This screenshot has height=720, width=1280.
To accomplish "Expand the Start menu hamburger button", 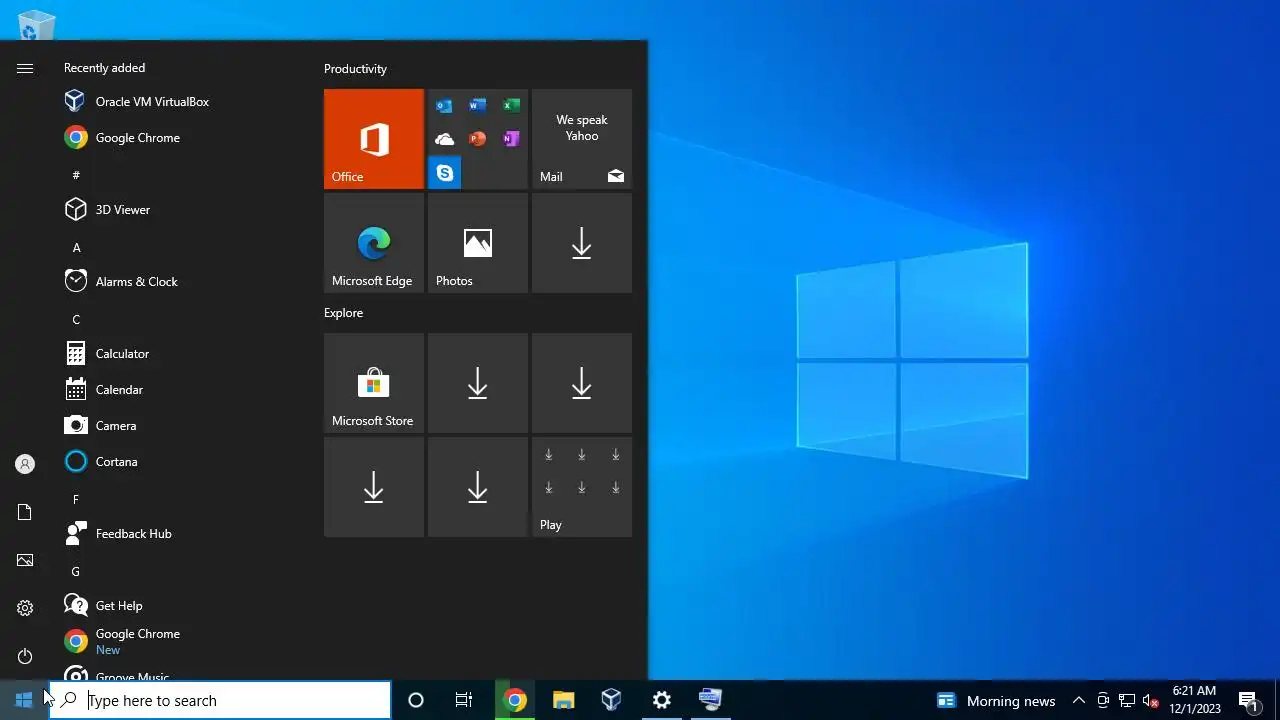I will (25, 68).
